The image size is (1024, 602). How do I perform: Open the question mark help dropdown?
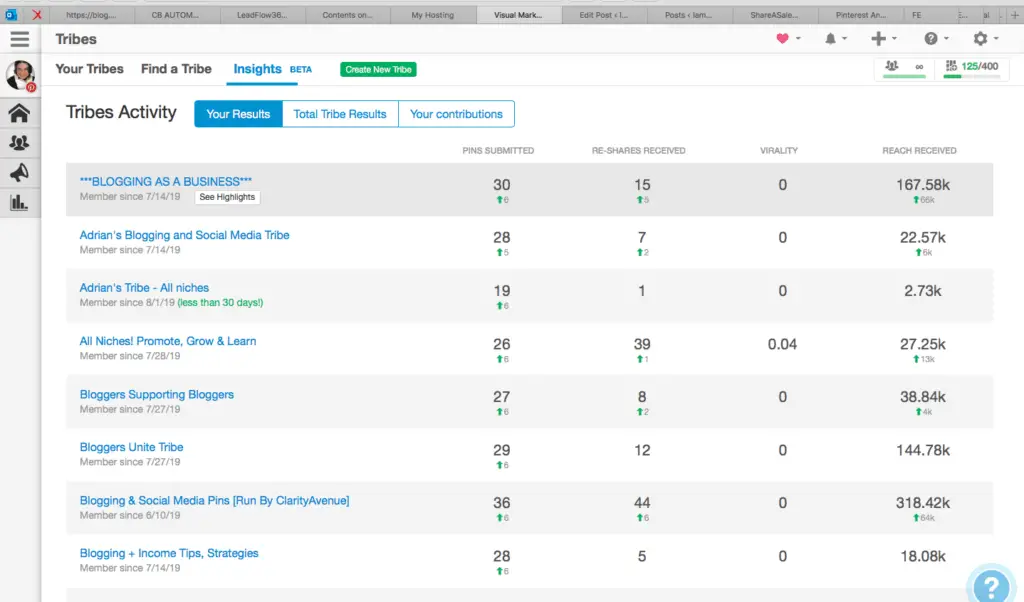click(x=936, y=39)
